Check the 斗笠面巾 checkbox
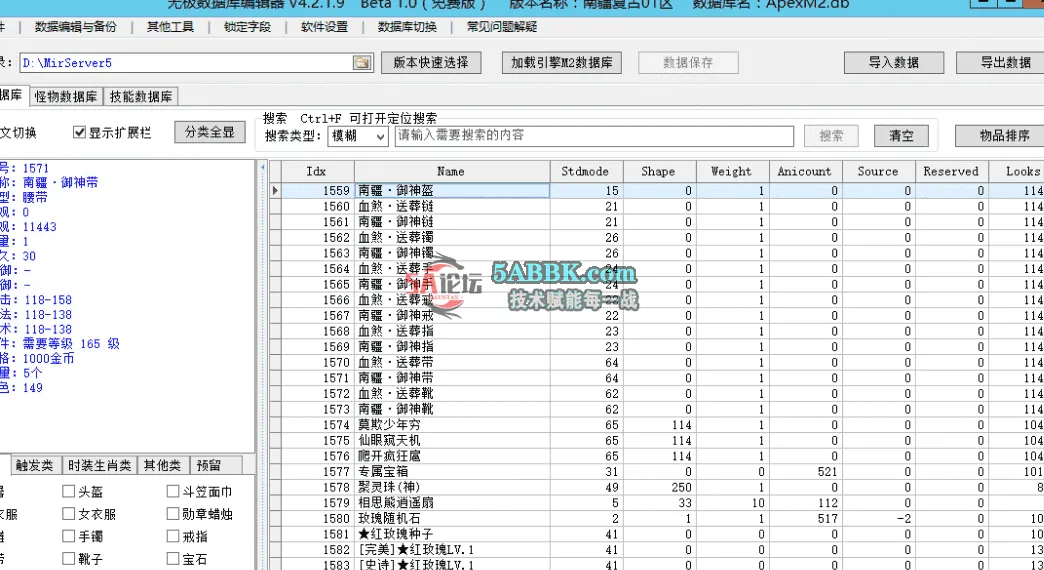This screenshot has height=570, width=1044. [173, 491]
